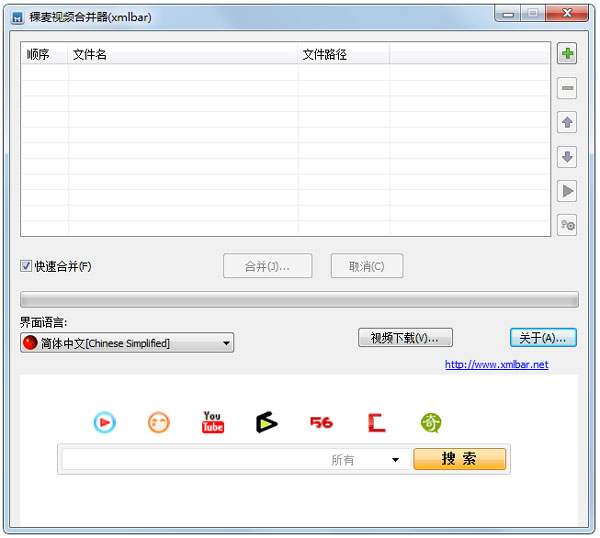
Task: Click the app icon in title bar
Action: point(18,17)
